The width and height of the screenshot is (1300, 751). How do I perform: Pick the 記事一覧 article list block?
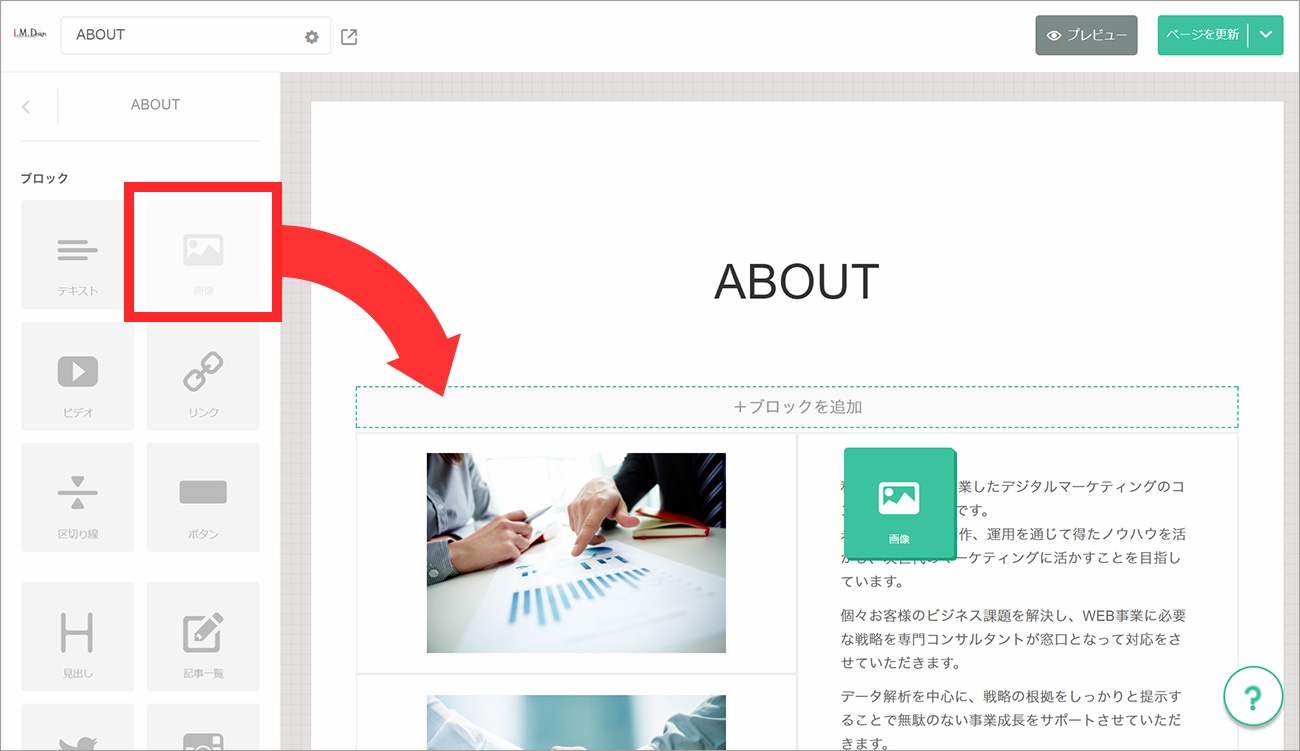point(203,637)
